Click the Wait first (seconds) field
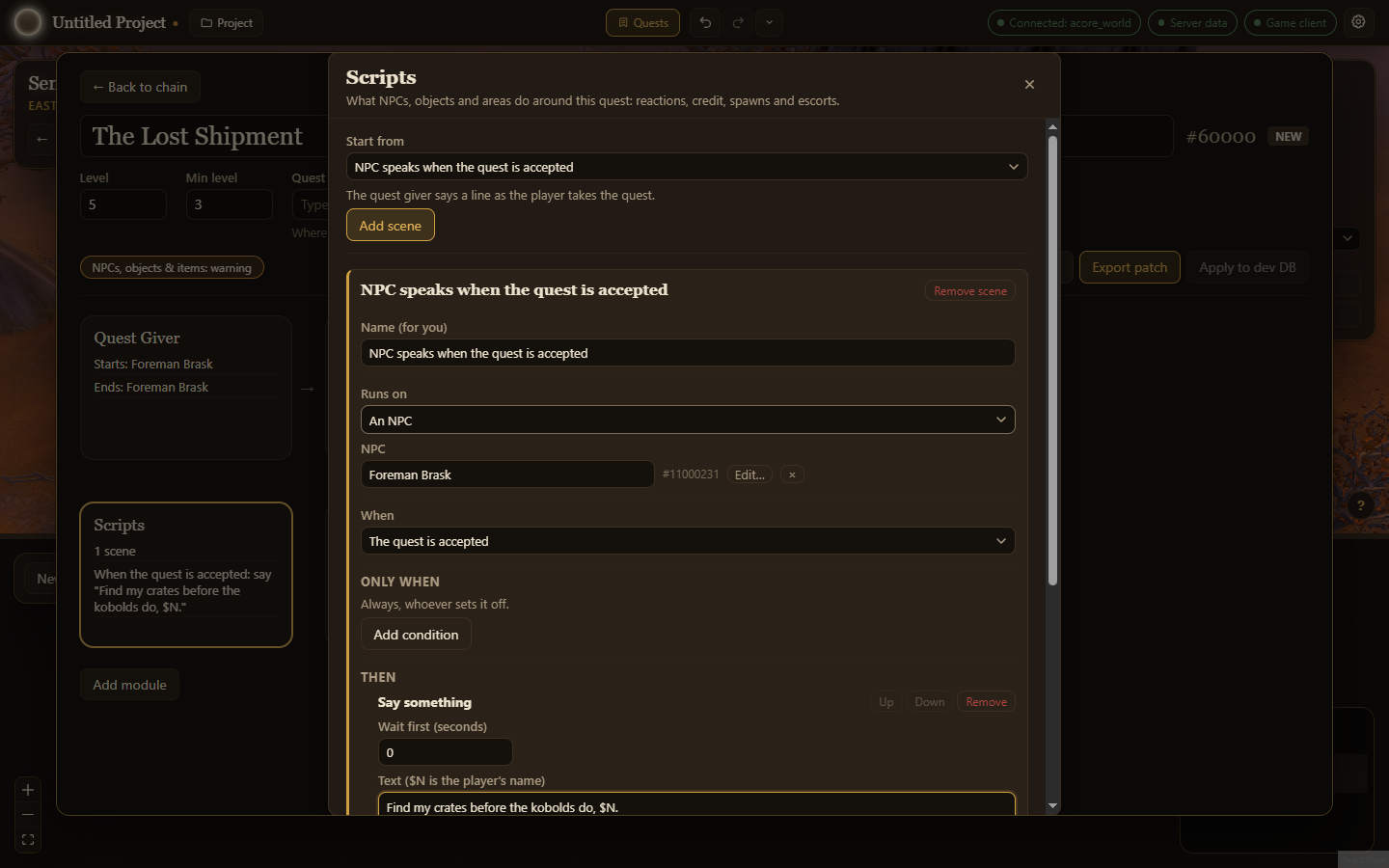Screen dimensions: 1389x868 tap(445, 752)
